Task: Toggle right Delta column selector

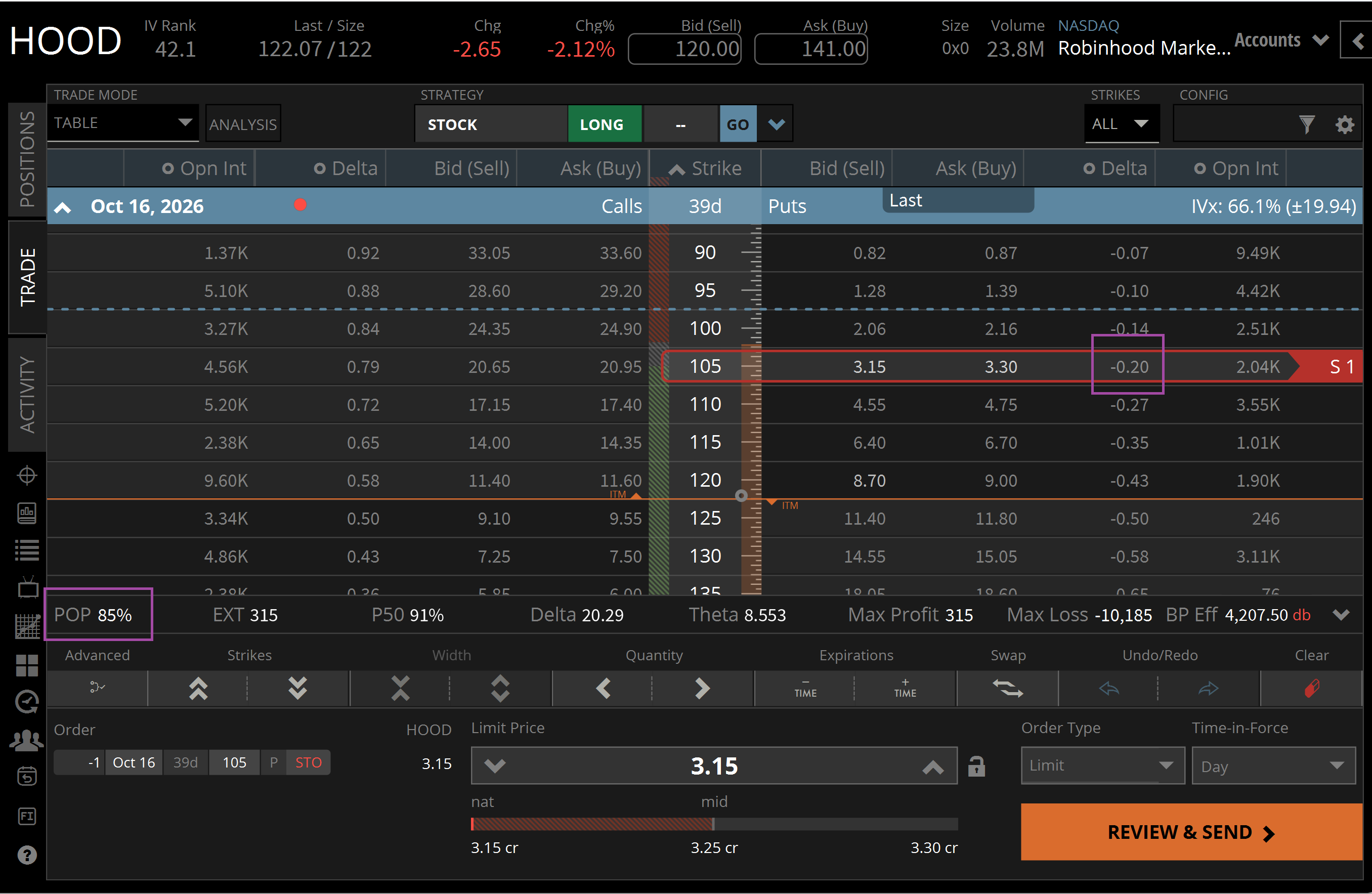Action: [1089, 168]
